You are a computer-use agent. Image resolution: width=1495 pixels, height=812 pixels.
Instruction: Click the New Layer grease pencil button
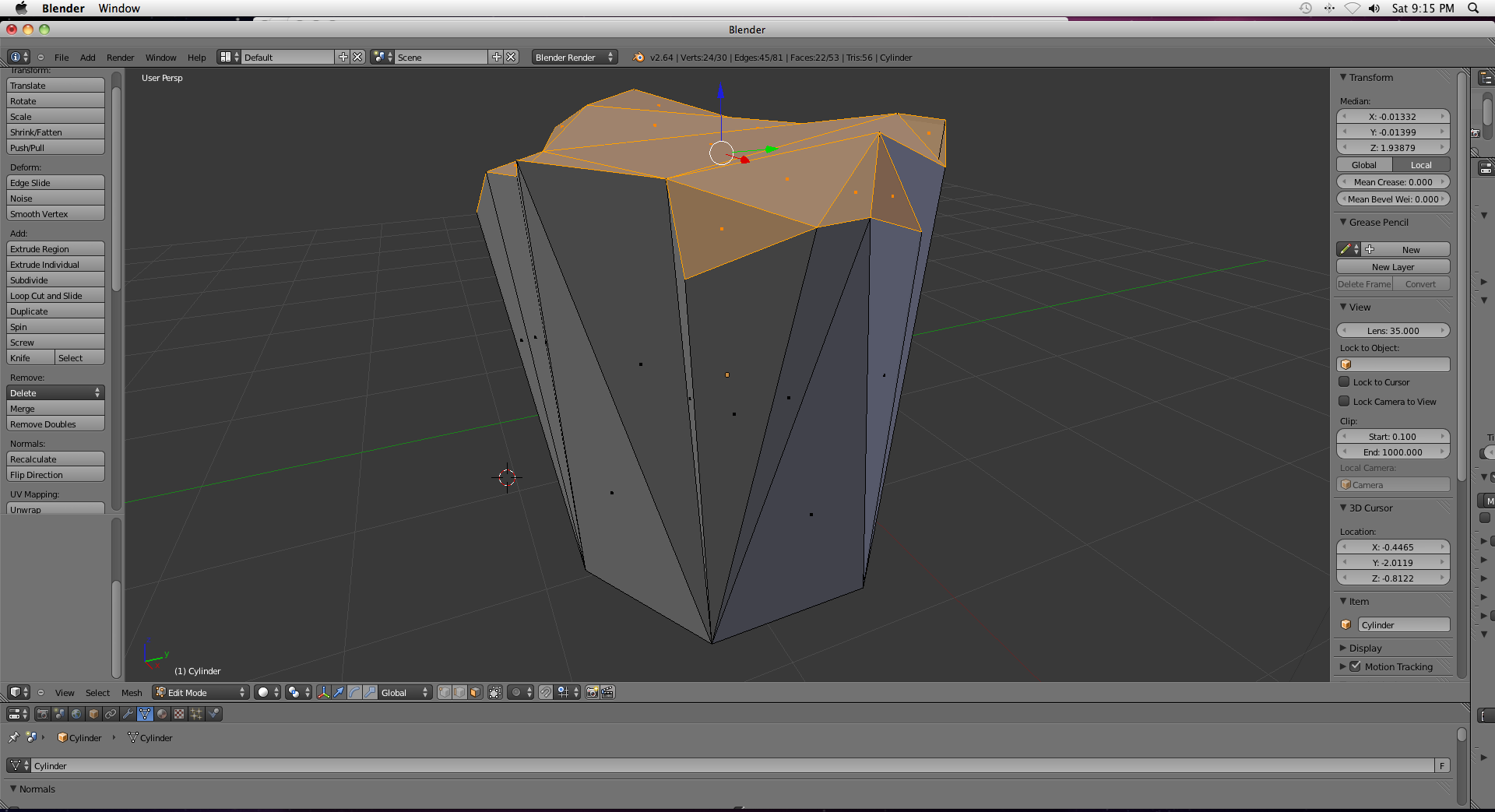(1393, 266)
